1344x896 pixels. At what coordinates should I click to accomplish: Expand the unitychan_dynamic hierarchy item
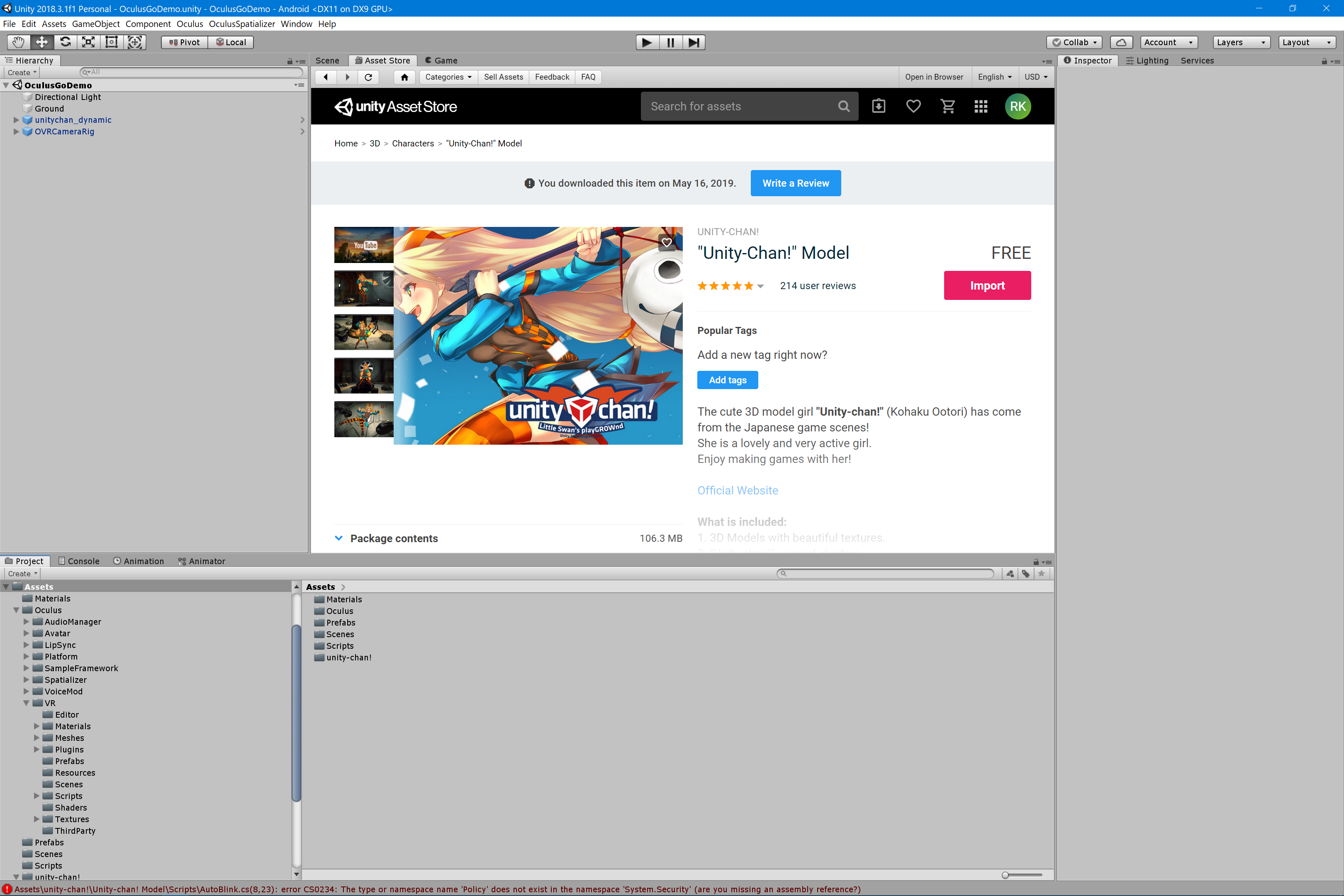coord(16,120)
